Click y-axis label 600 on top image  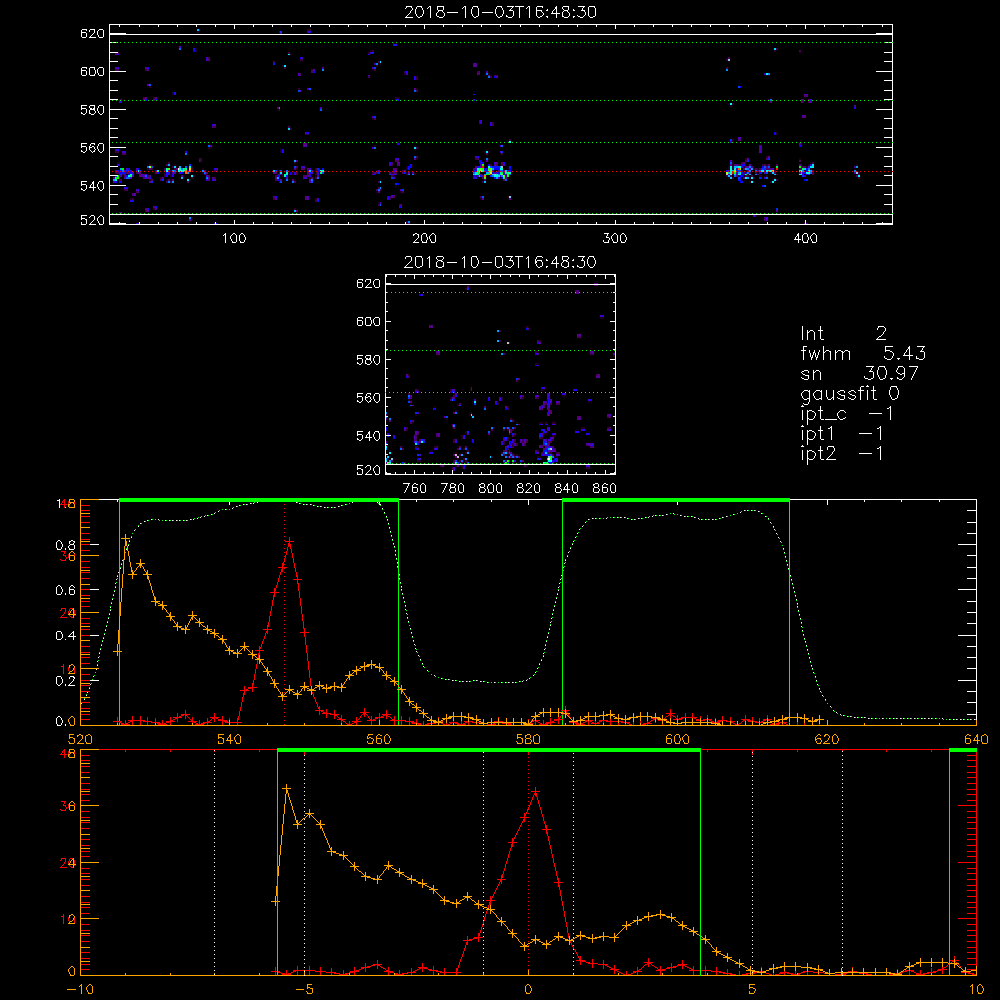point(92,71)
